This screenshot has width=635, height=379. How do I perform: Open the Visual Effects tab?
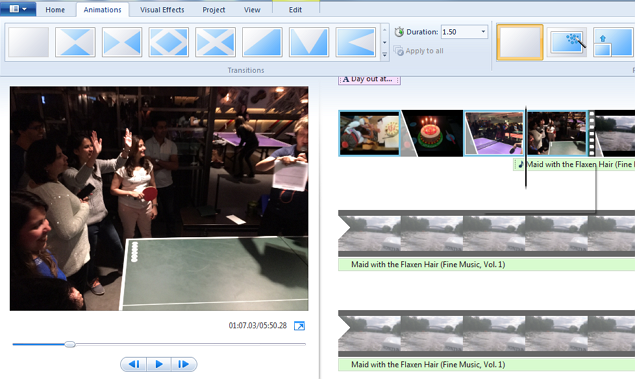point(162,10)
